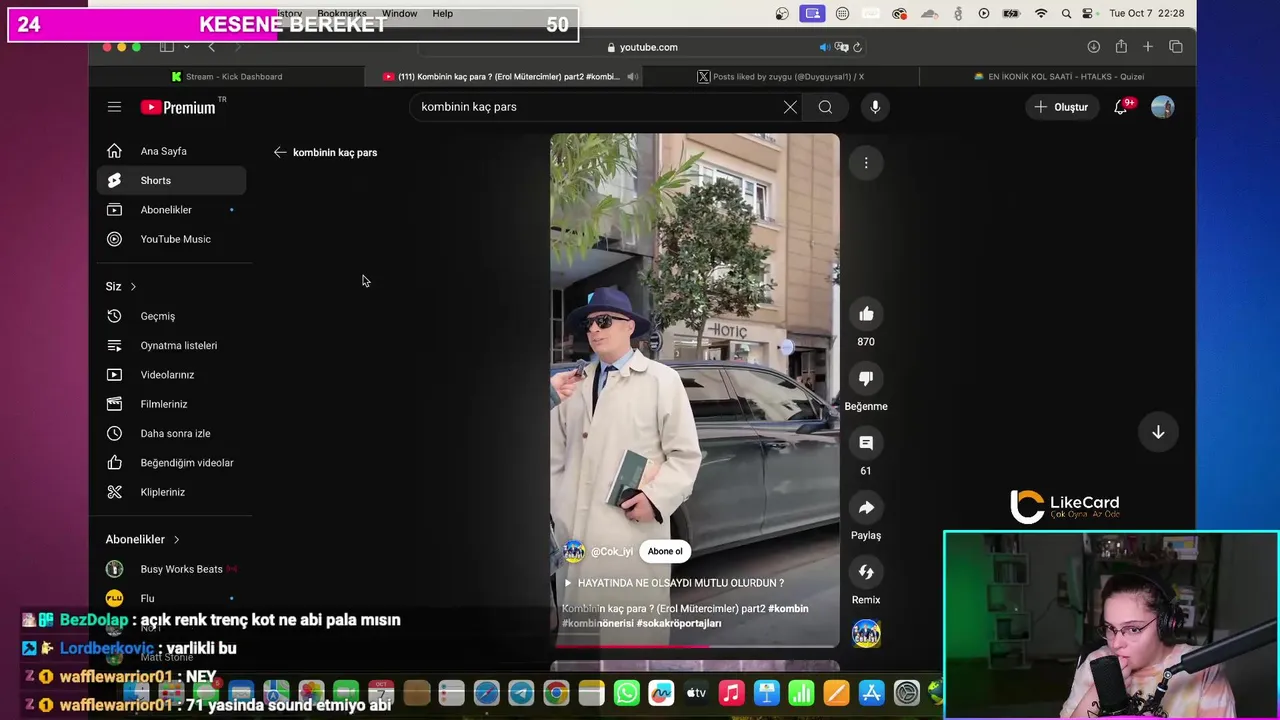This screenshot has width=1280, height=720.
Task: Open the YouTube guide hamburger menu
Action: point(114,107)
